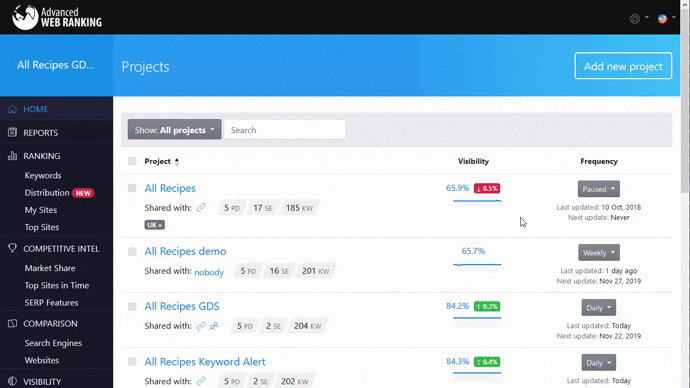
Task: Open the Weekly frequency dropdown
Action: click(598, 253)
